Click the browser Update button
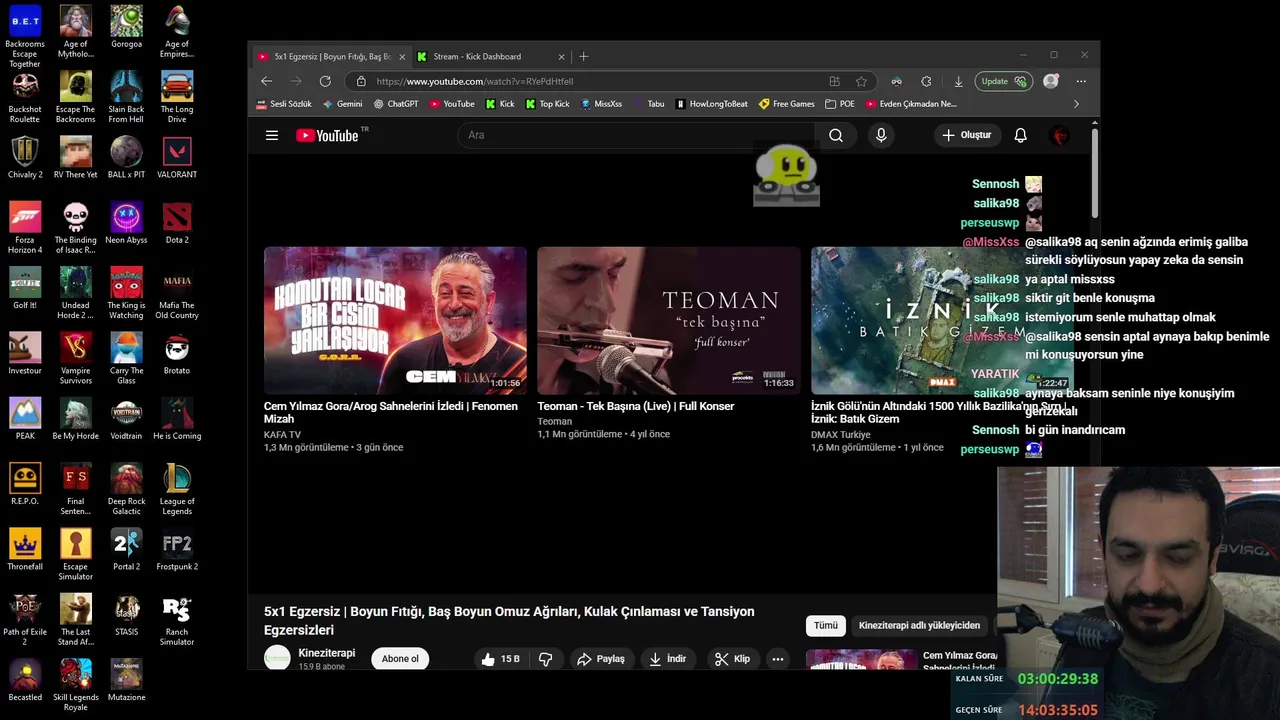 1004,81
